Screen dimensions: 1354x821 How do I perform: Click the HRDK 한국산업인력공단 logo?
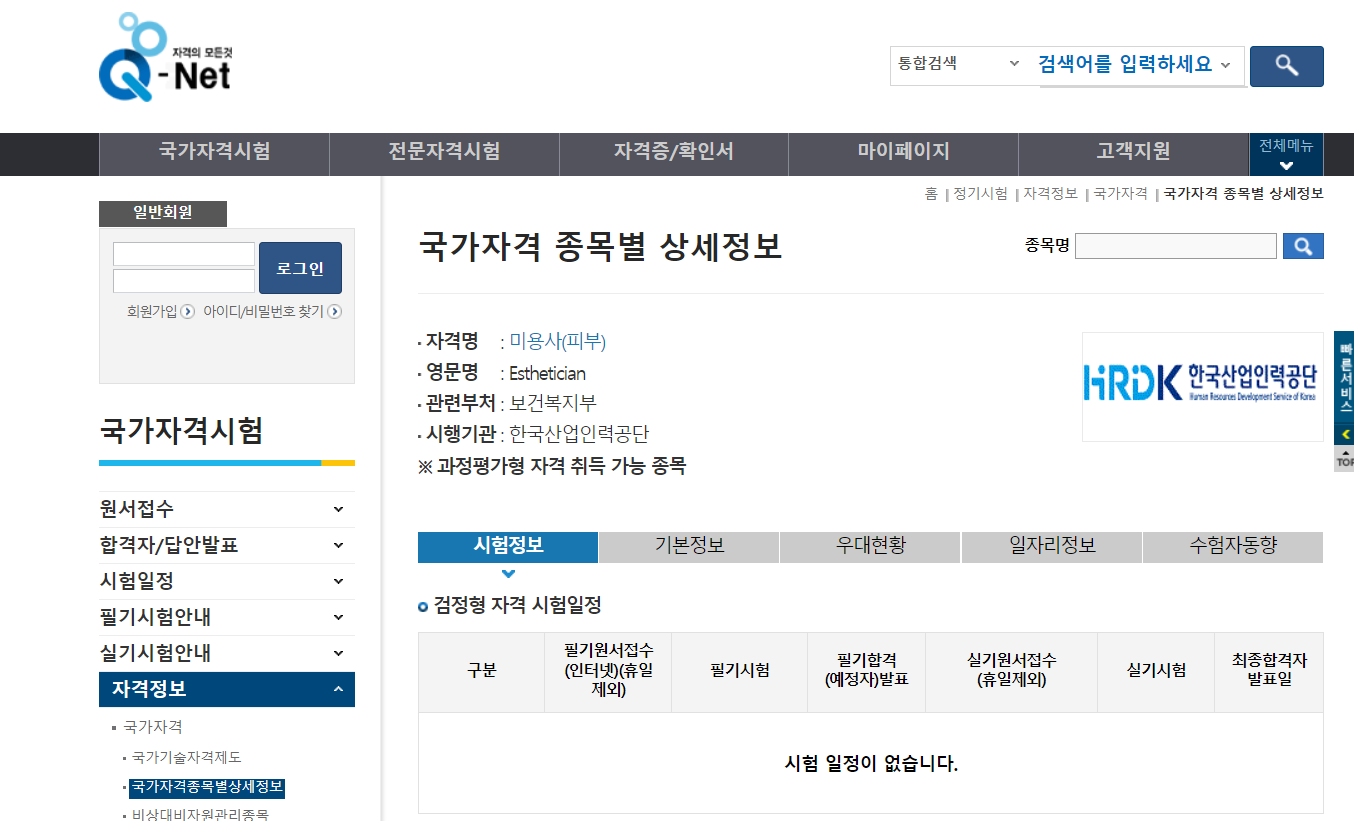pos(1202,387)
